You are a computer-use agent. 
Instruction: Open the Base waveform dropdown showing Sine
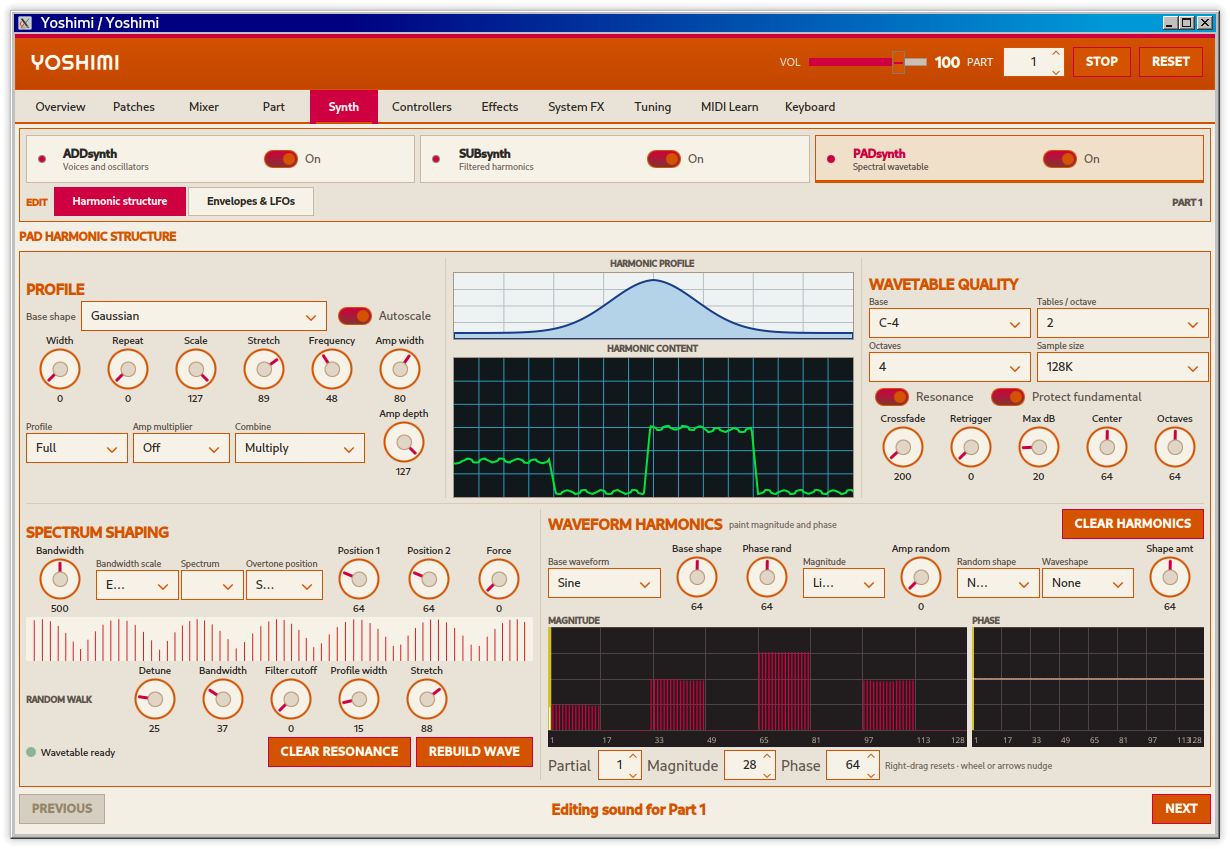tap(604, 583)
